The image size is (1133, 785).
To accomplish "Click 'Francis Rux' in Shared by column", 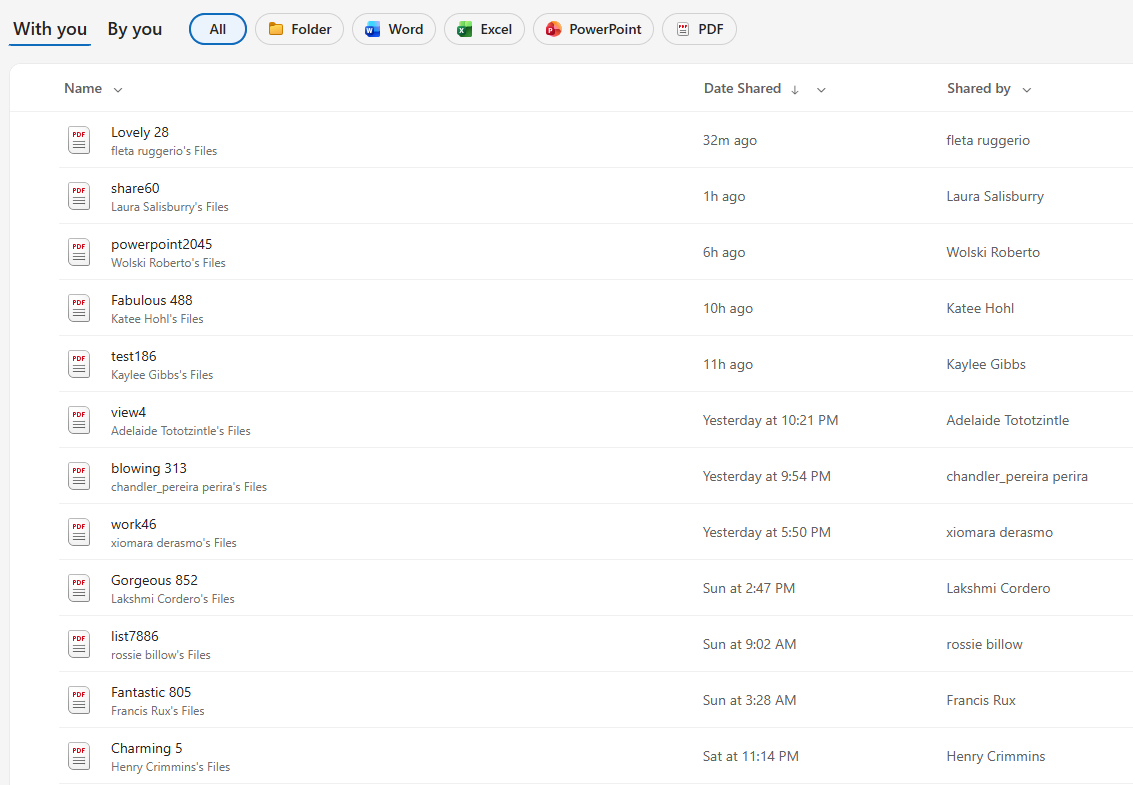I will coord(981,700).
